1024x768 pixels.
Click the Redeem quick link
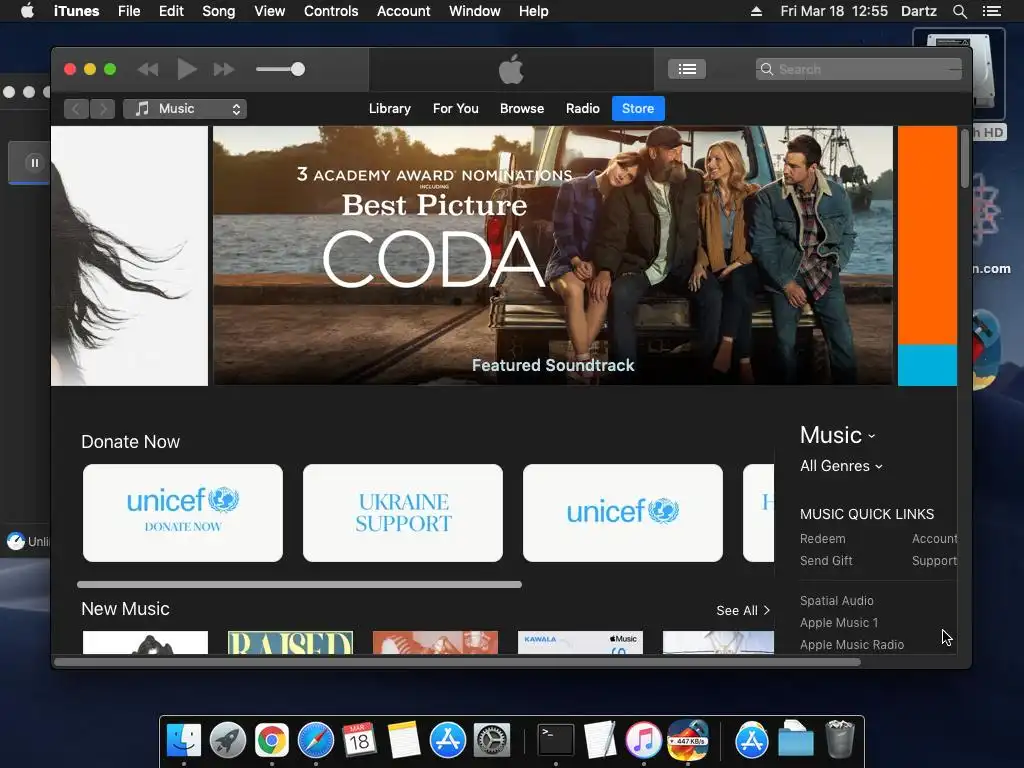823,539
